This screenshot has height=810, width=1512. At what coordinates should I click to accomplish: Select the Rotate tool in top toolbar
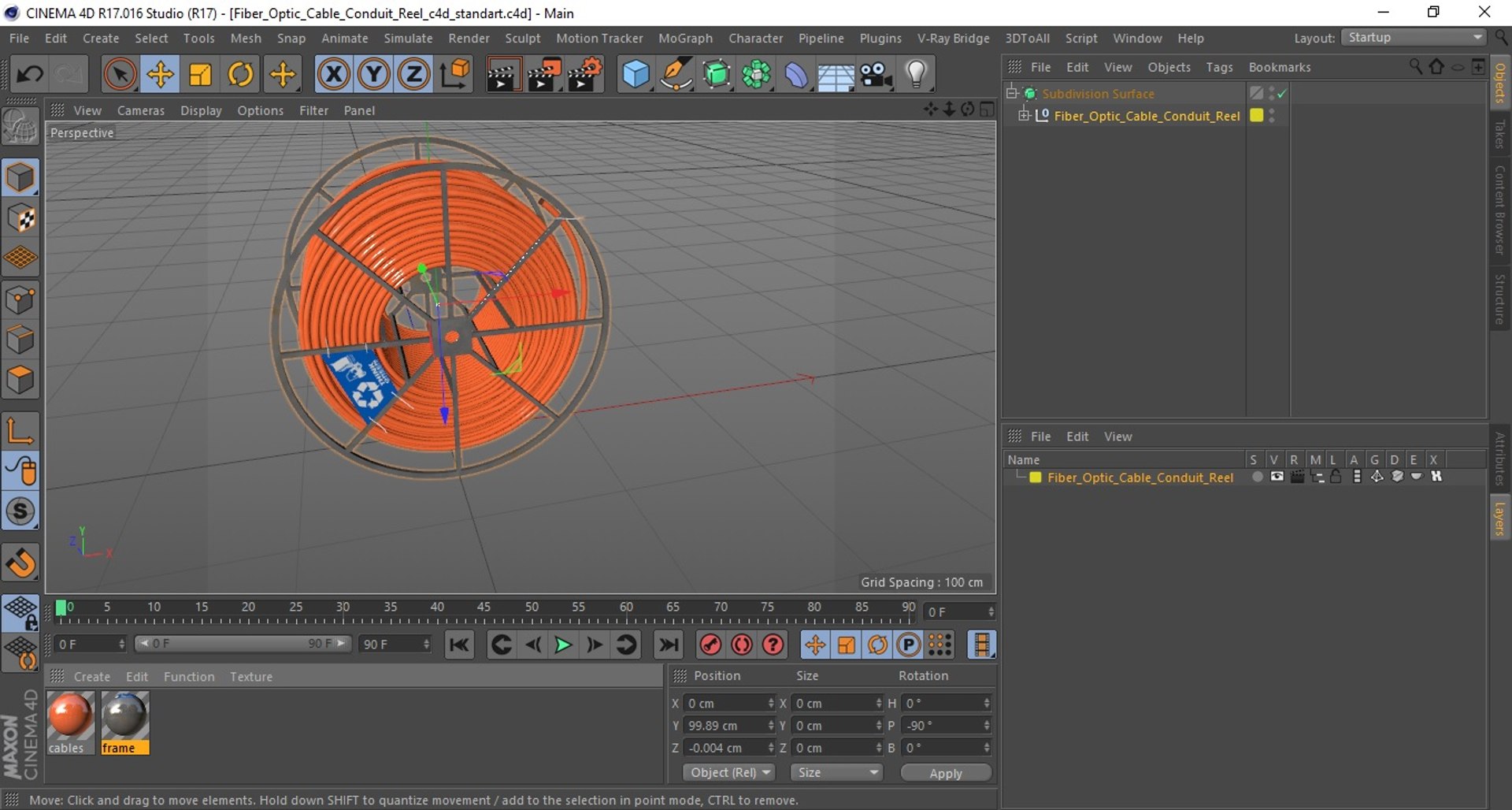240,75
